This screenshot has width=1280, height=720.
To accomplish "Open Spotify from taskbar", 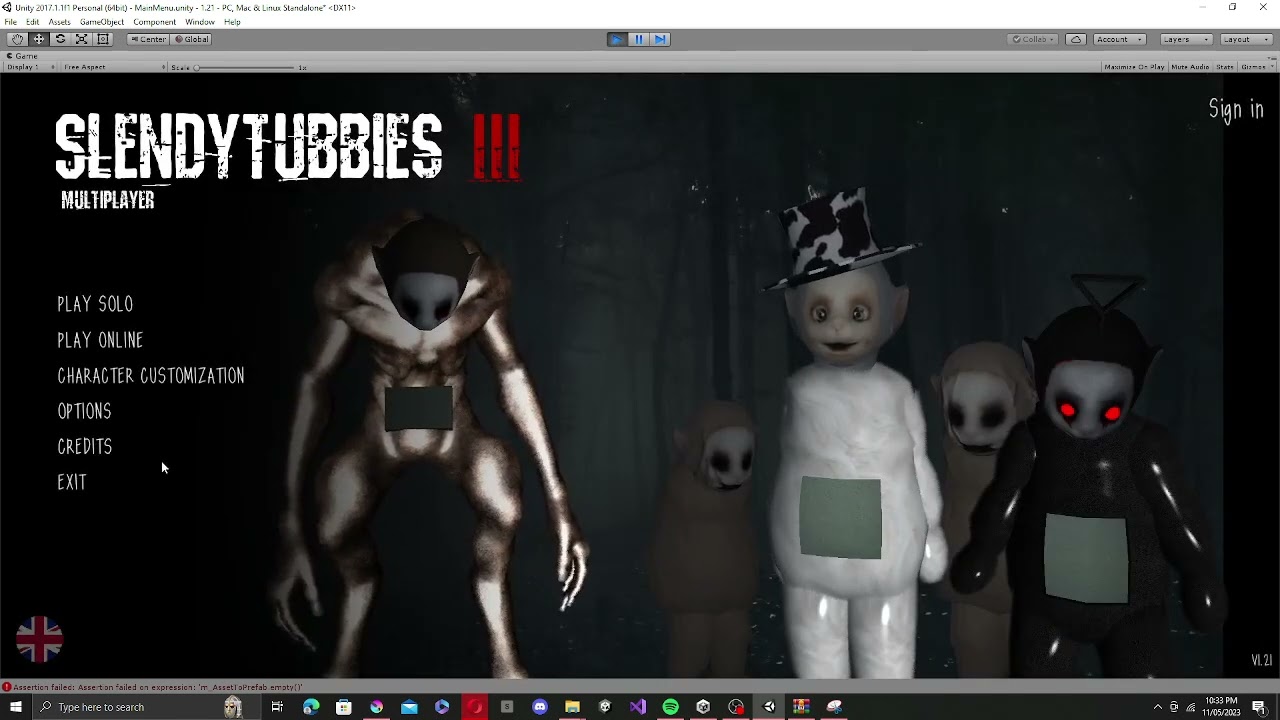I will tap(670, 707).
